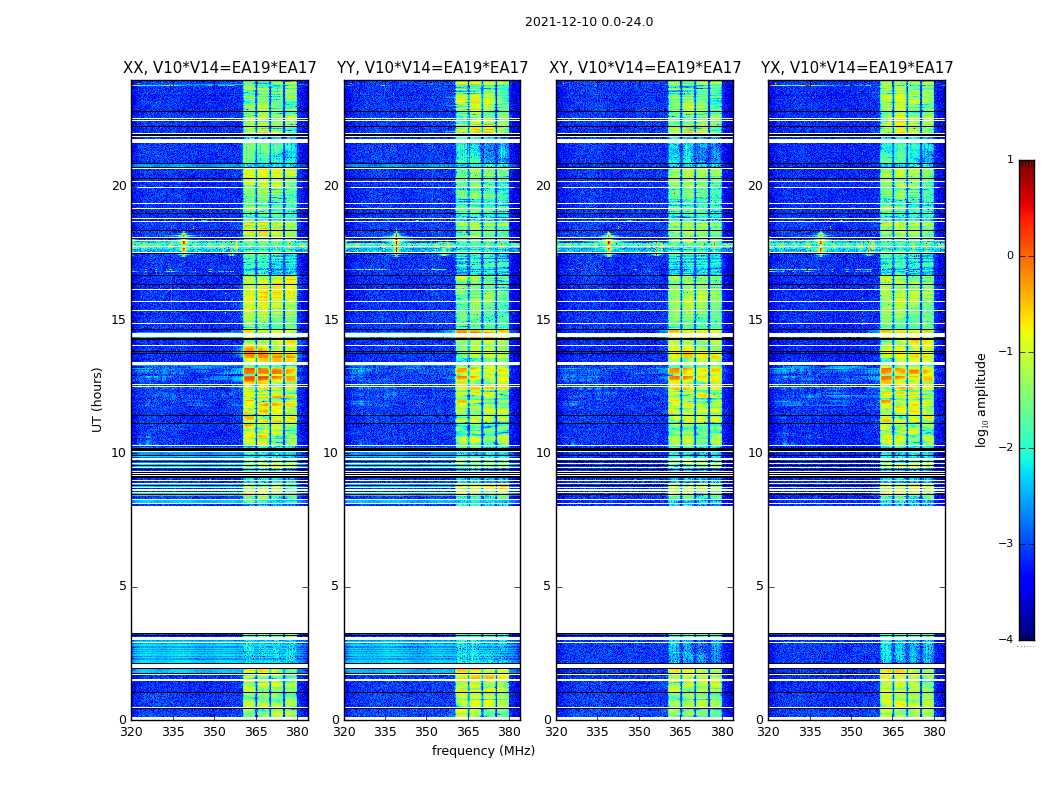Click the 20 hour tick label beside XX panel
Viewport: 1050px width, 800px height.
[x=119, y=185]
